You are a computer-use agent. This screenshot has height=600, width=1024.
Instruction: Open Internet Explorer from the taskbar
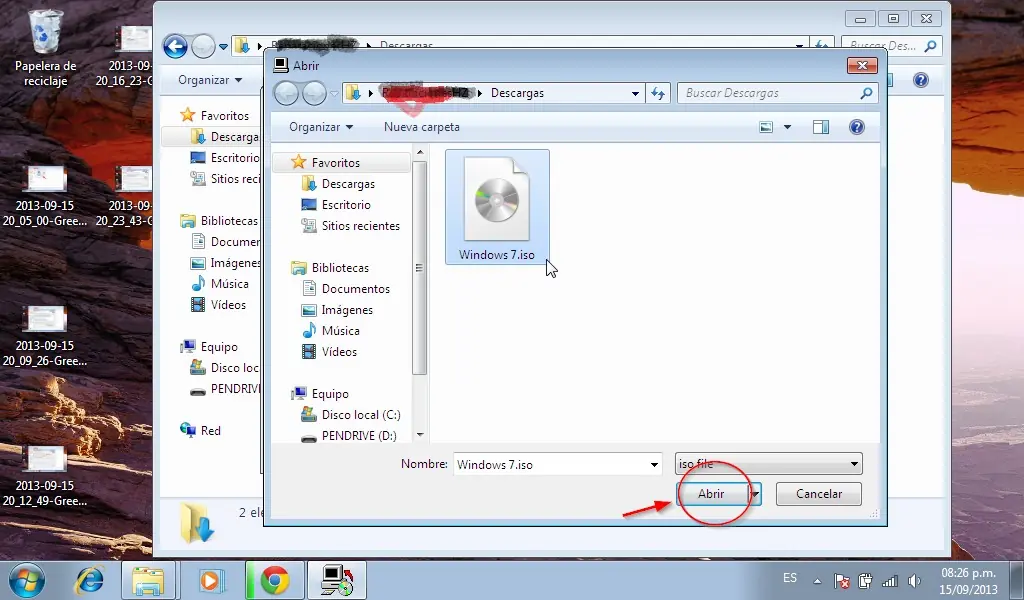pyautogui.click(x=89, y=580)
